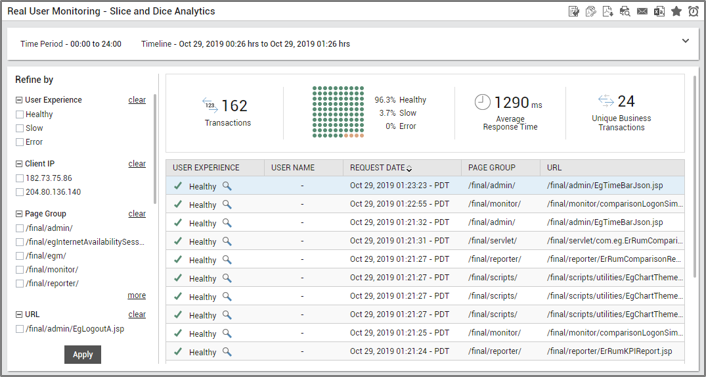Viewport: 706px width, 377px height.
Task: Open the alarm clock schedule icon
Action: (693, 12)
